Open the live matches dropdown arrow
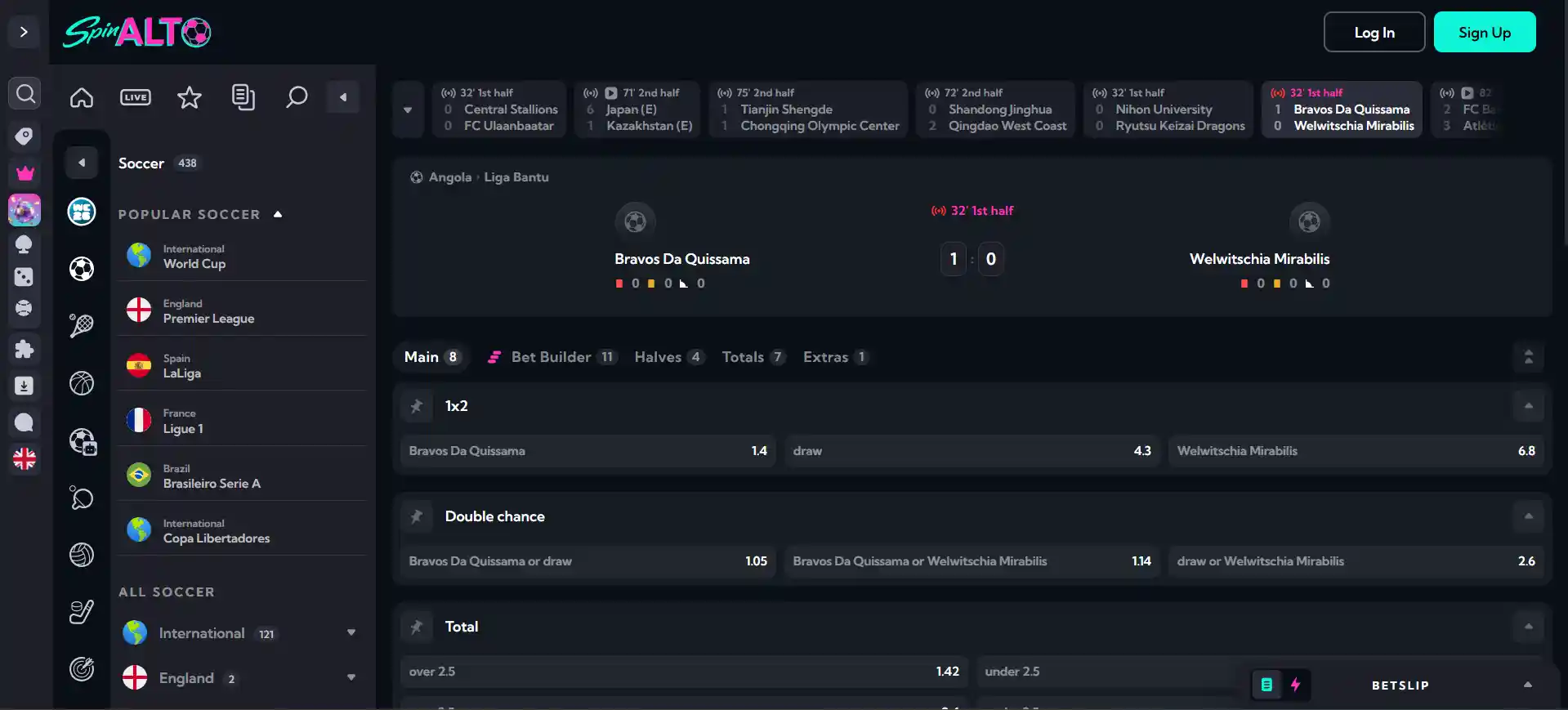Image resolution: width=1568 pixels, height=710 pixels. (408, 109)
